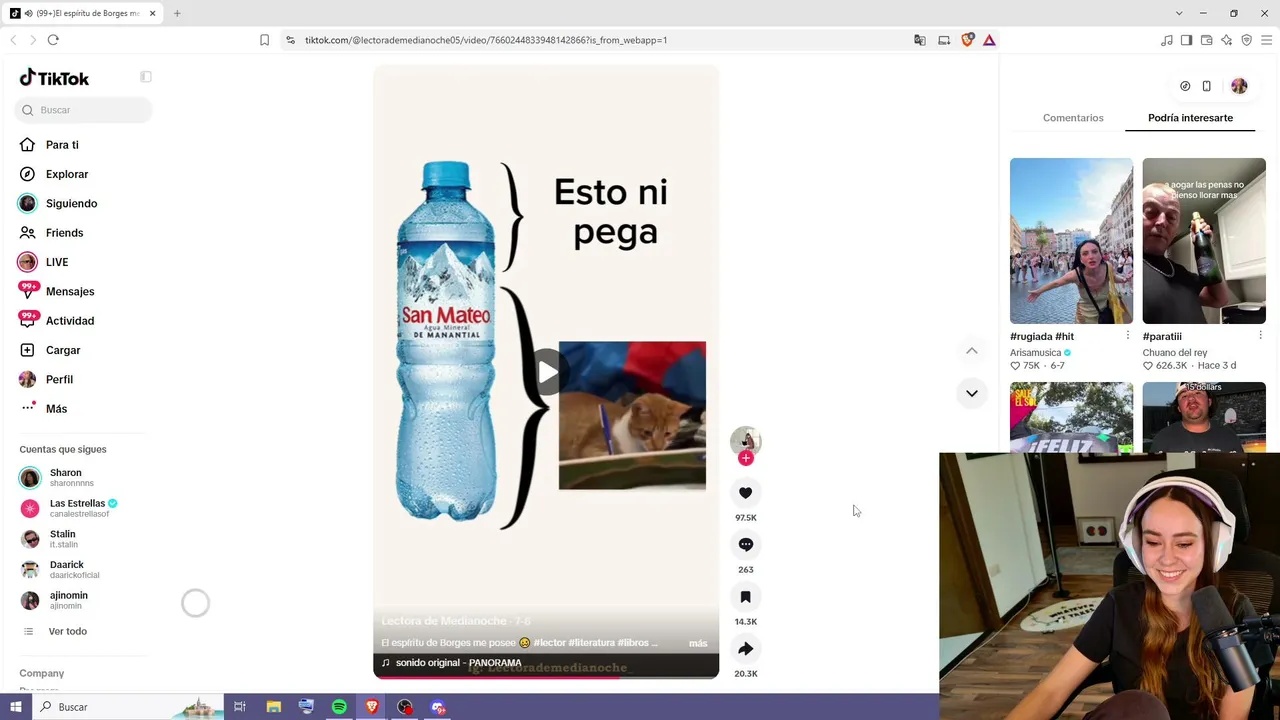
Task: Open the Cargar upload page
Action: (x=63, y=350)
